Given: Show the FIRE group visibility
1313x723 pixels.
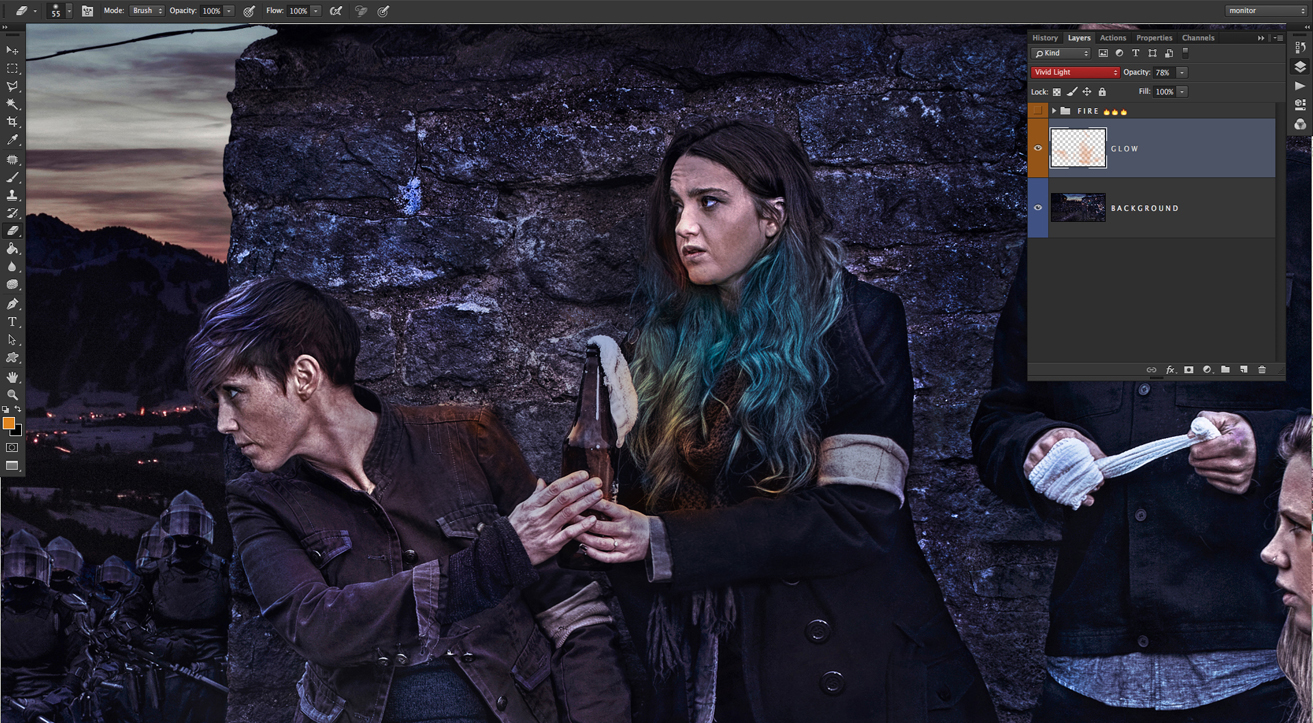Looking at the screenshot, I should (1038, 111).
